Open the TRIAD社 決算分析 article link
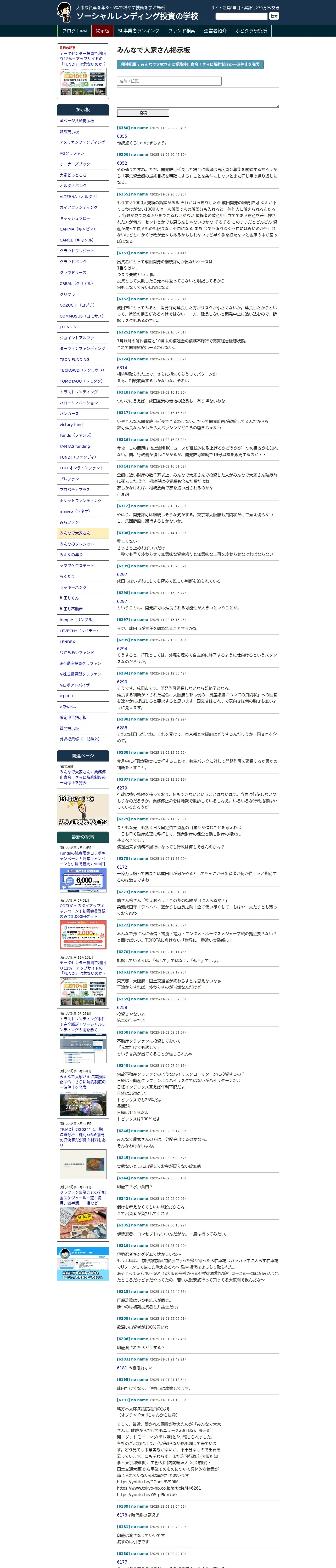 82,1138
